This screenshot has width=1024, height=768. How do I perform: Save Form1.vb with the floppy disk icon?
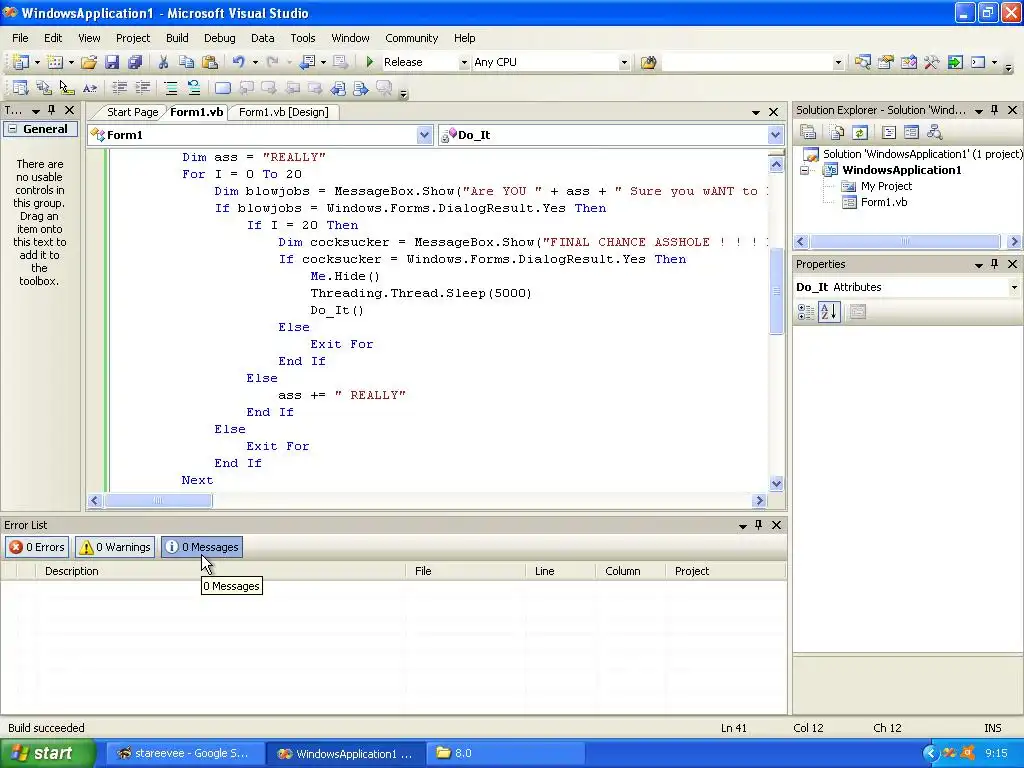(112, 62)
